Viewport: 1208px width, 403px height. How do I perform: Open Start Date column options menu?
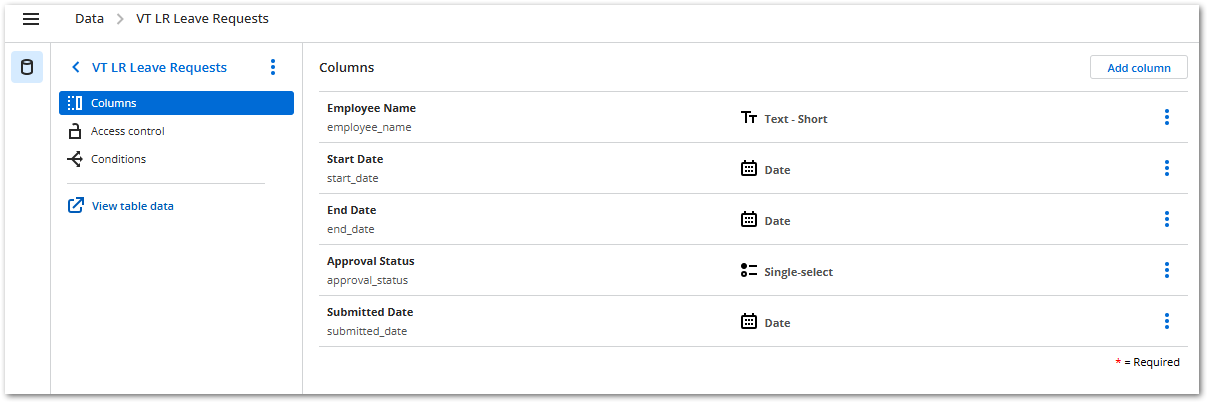click(1166, 169)
